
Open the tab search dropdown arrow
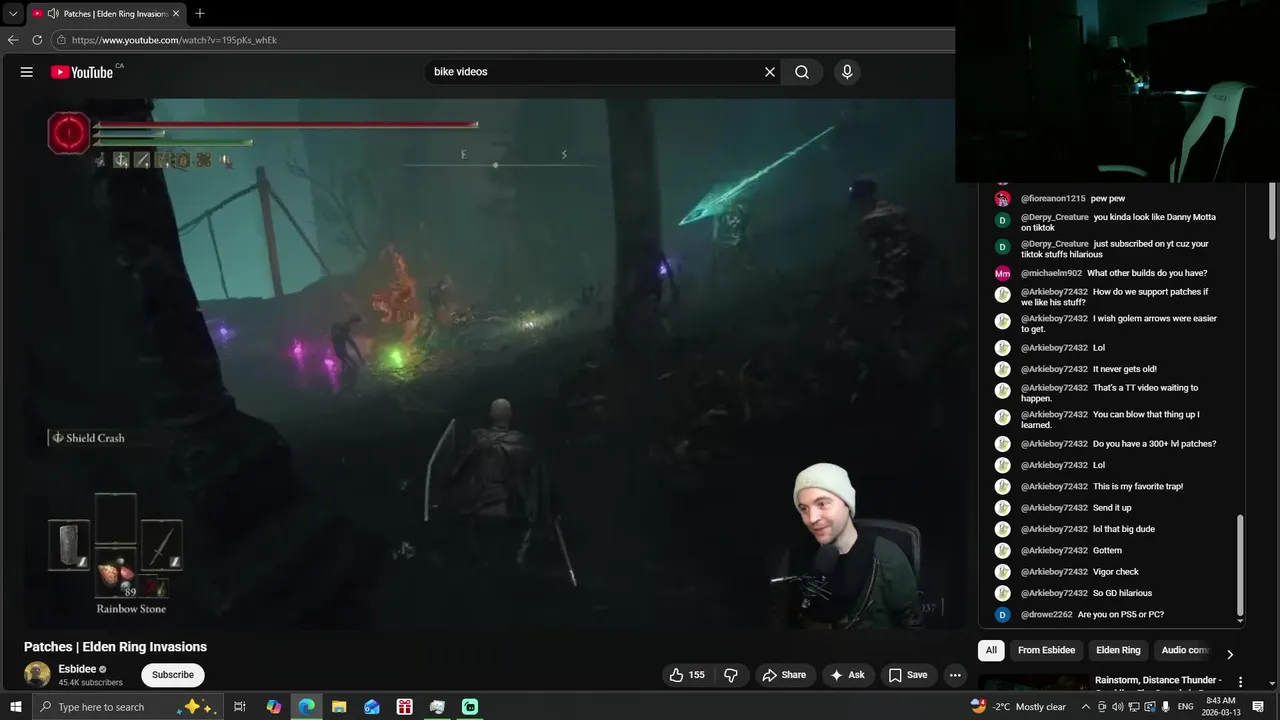tap(12, 14)
